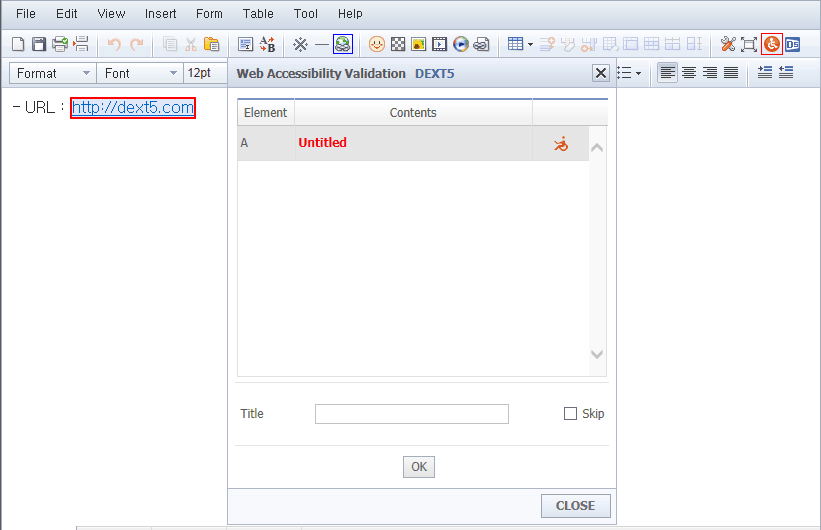This screenshot has height=530, width=821.
Task: Check the Skip checkbox
Action: 570,414
